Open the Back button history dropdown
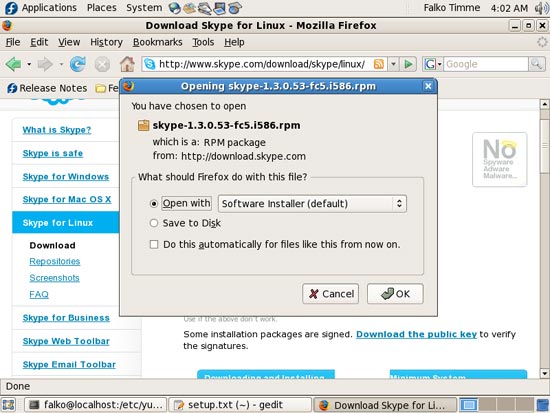This screenshot has width=550, height=413. click(x=29, y=65)
